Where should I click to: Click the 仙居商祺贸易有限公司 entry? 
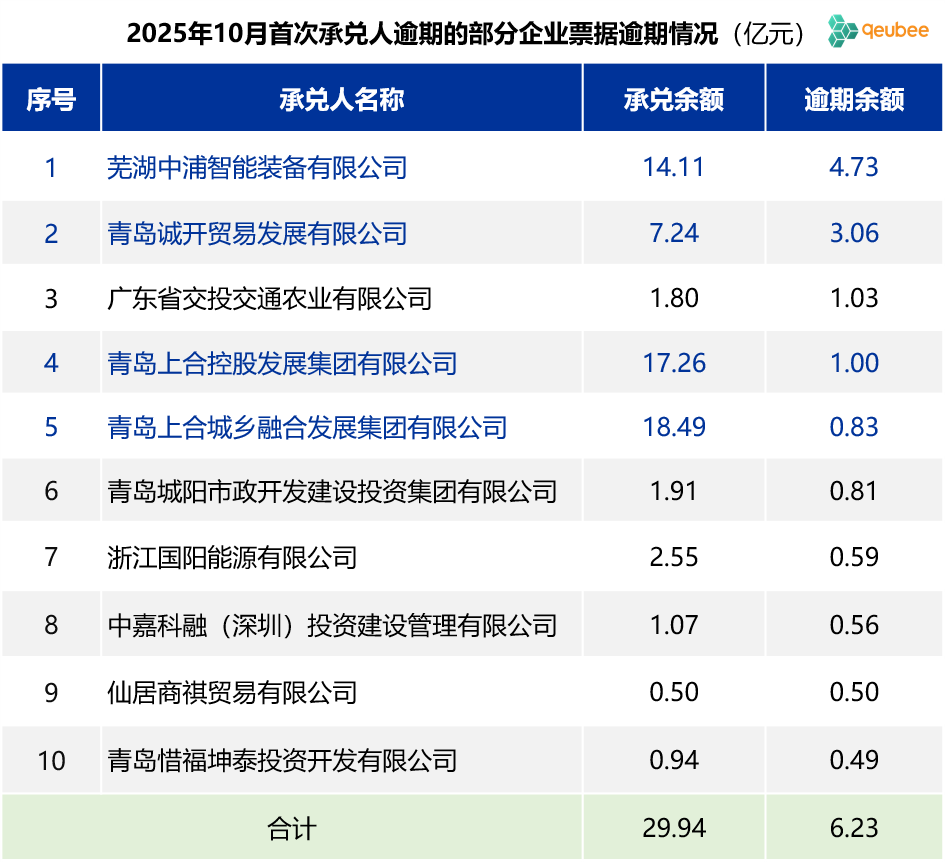[229, 692]
